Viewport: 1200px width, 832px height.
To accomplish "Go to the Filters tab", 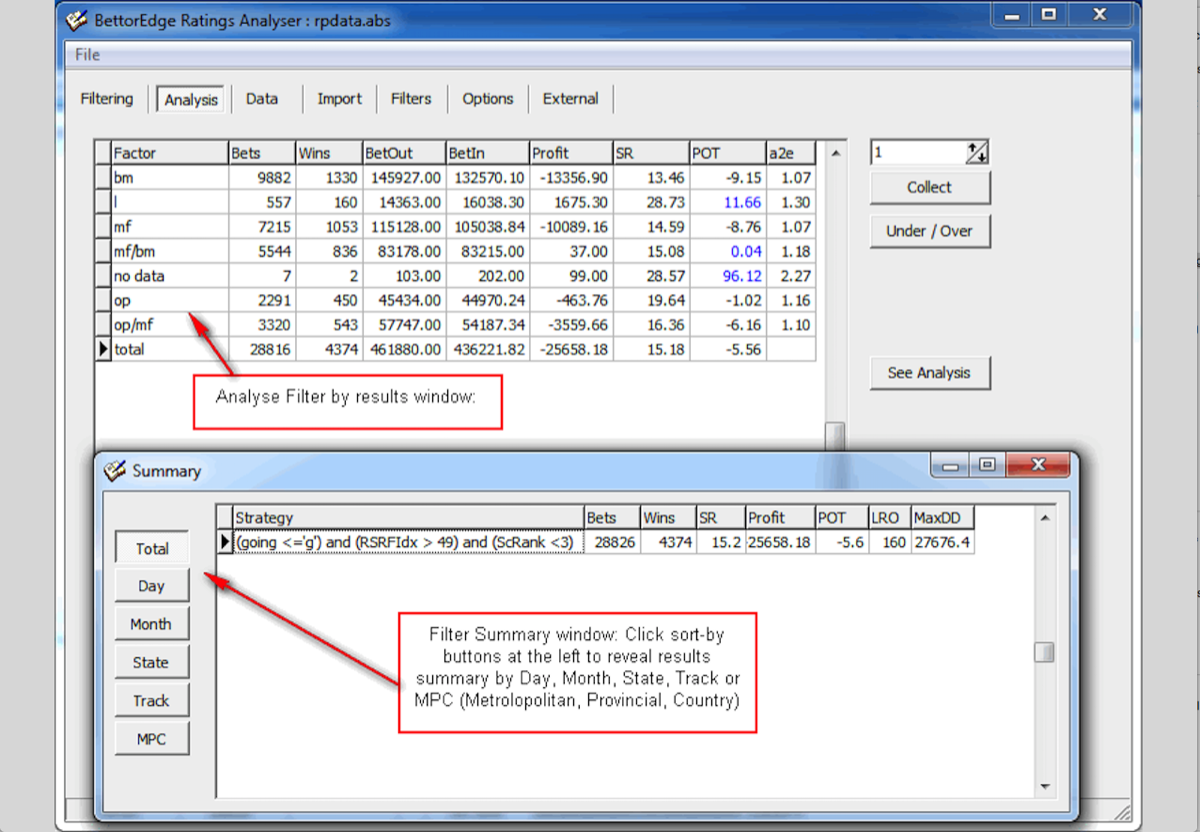I will point(411,99).
